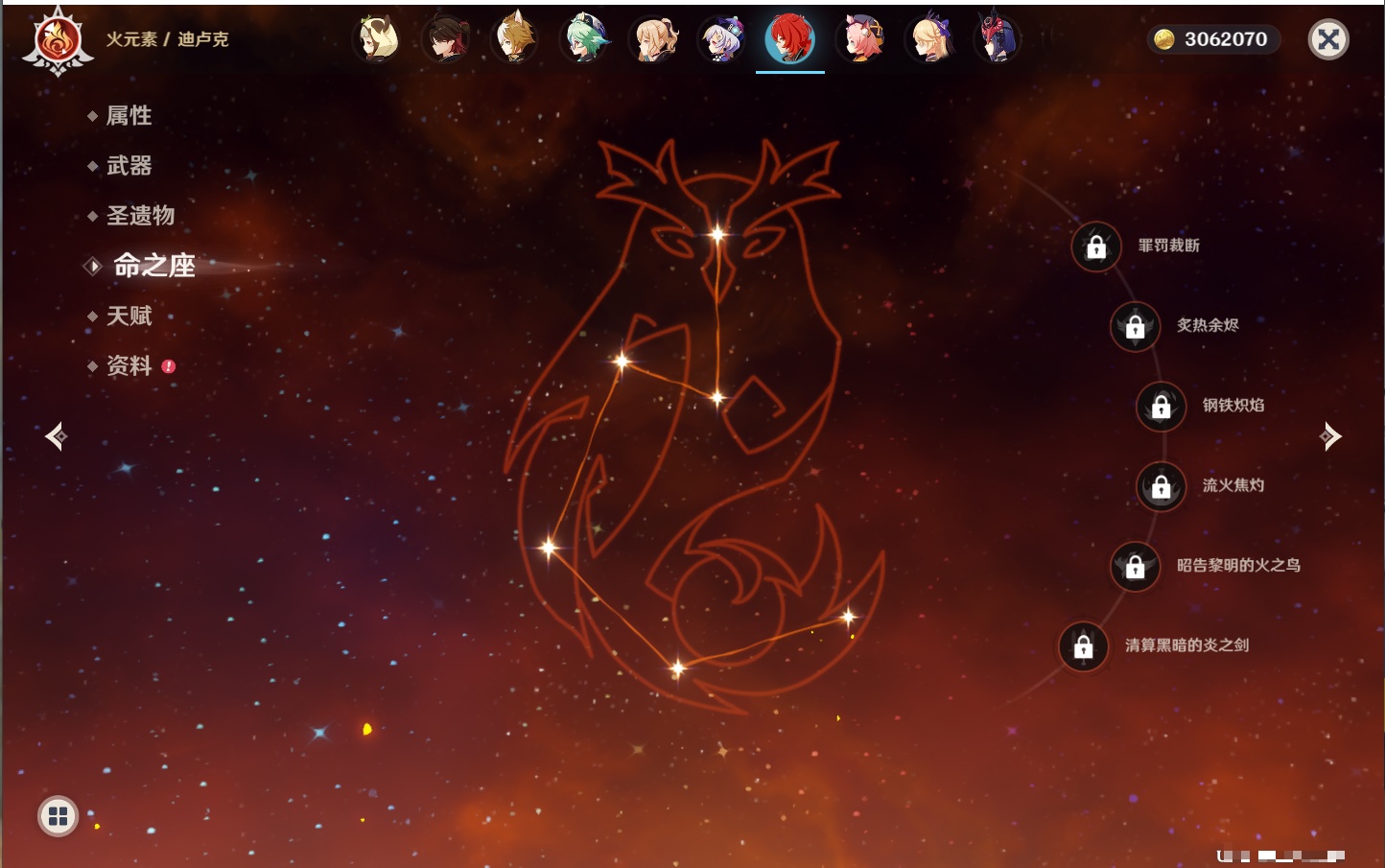Viewport: 1385px width, 868px height.
Task: Select the red-masked character avatar
Action: [998, 39]
